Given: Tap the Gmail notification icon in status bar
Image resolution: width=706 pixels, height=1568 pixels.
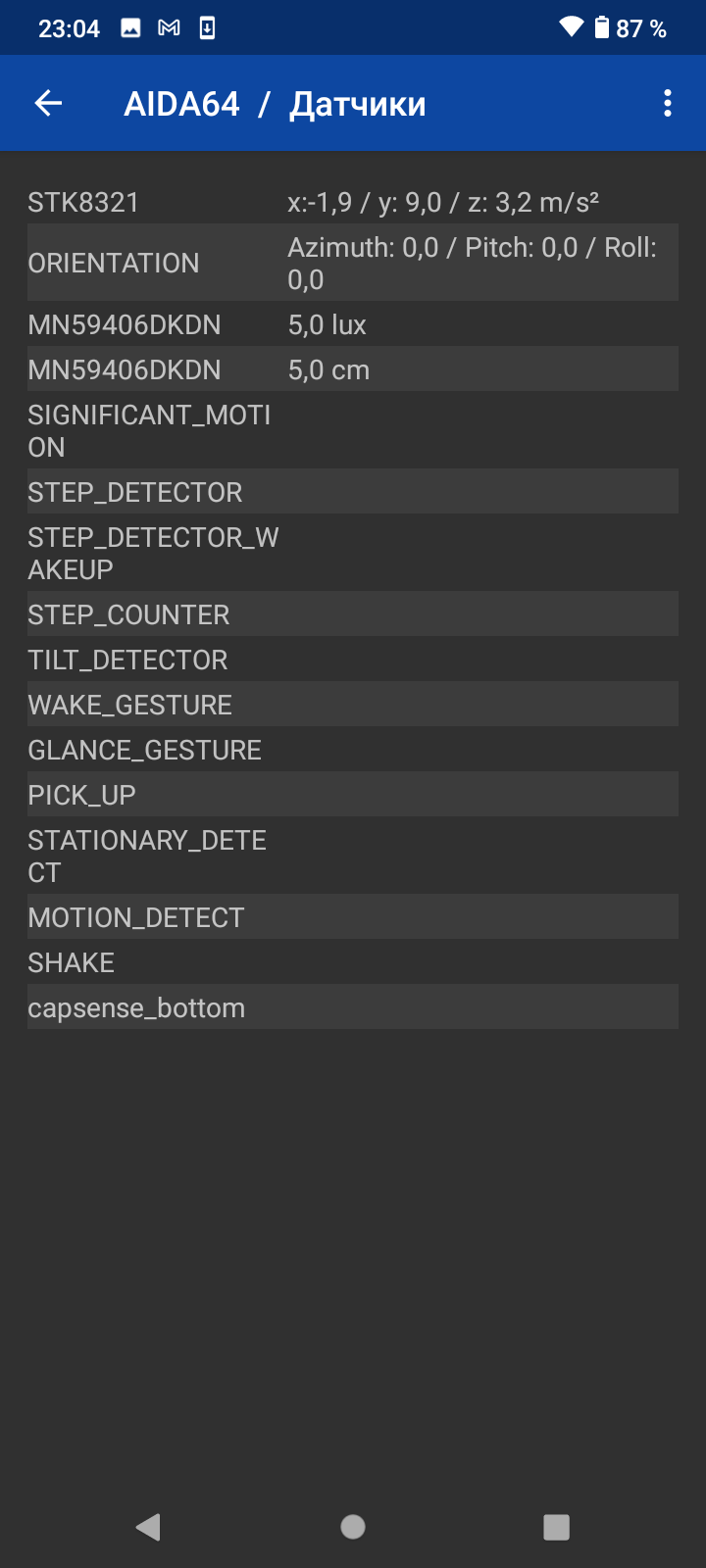Looking at the screenshot, I should (x=169, y=28).
